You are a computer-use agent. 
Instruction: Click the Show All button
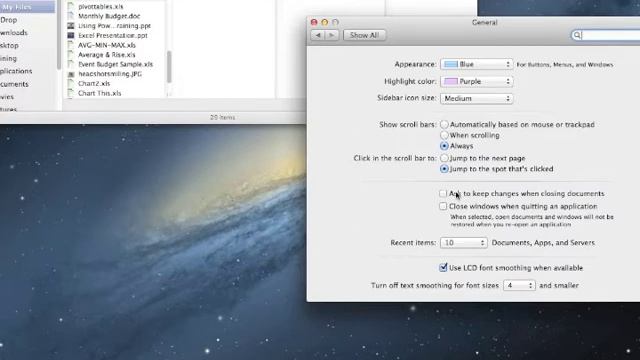coord(364,35)
